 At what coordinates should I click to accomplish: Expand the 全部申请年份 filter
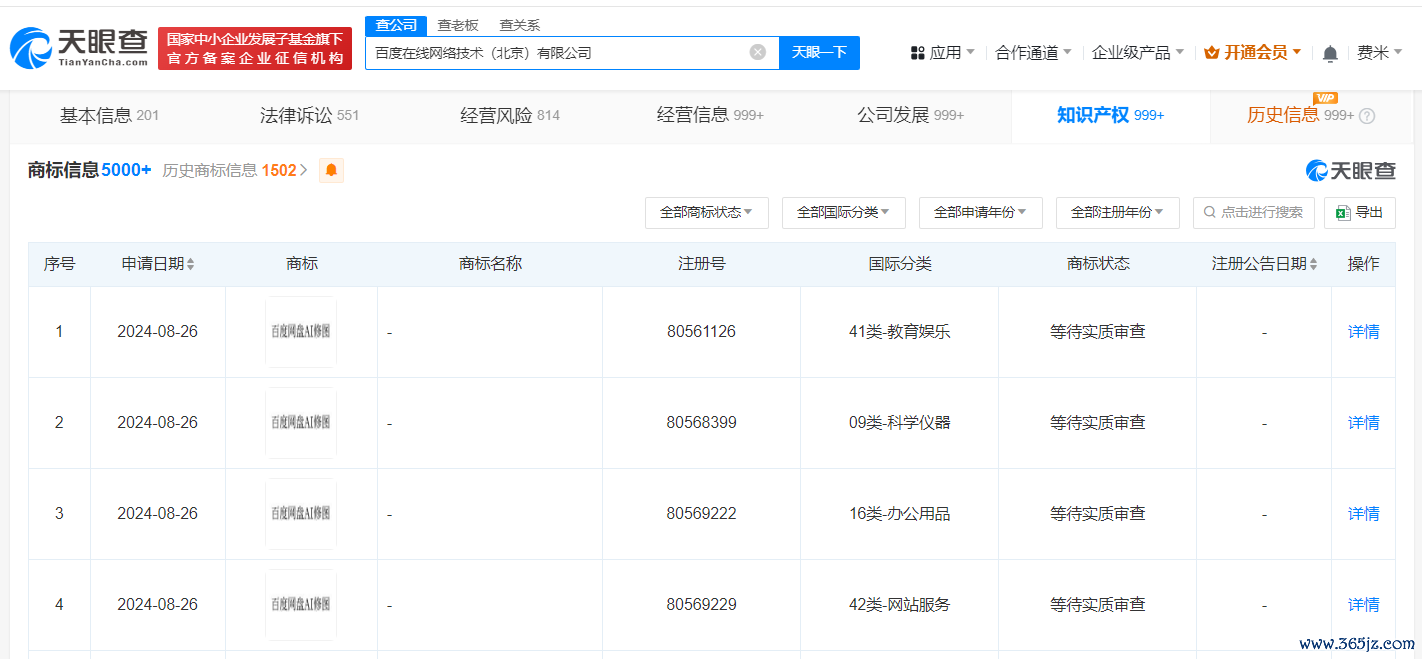[x=981, y=212]
